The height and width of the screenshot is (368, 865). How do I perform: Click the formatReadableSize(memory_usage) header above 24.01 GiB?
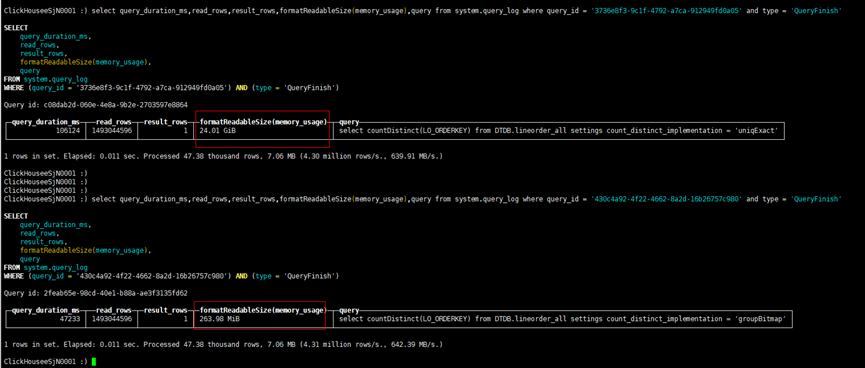(263, 122)
